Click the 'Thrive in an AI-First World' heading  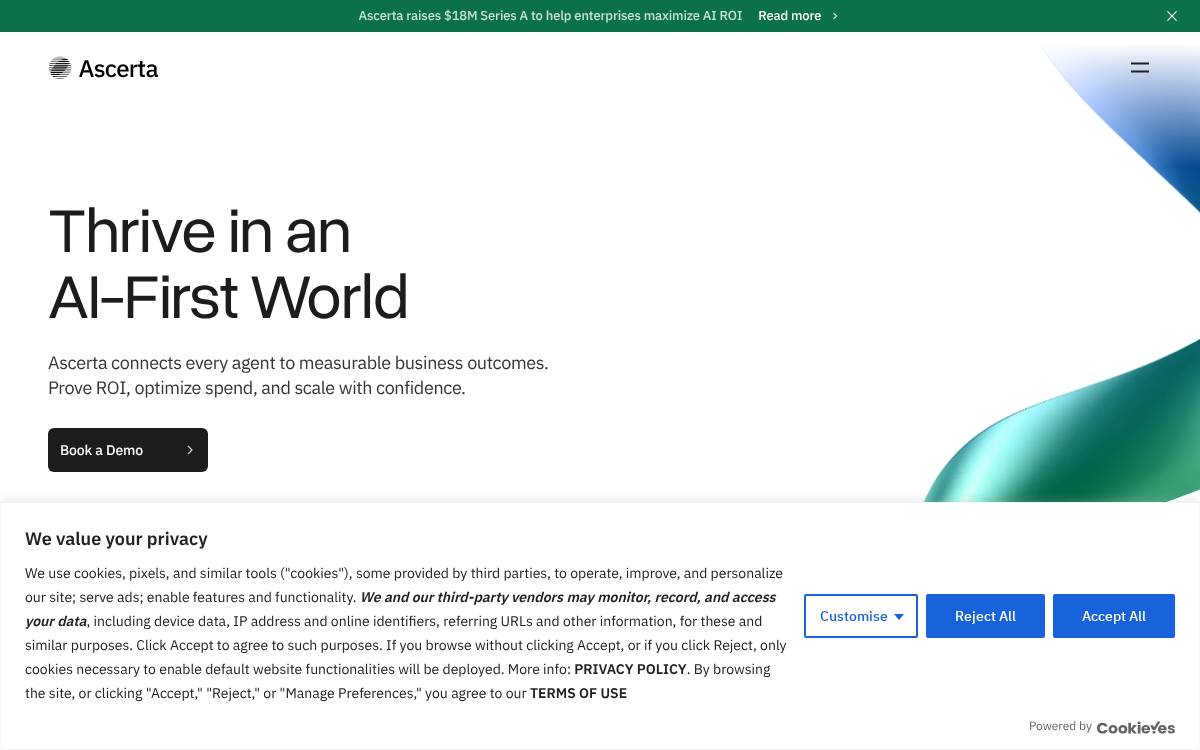tap(228, 263)
